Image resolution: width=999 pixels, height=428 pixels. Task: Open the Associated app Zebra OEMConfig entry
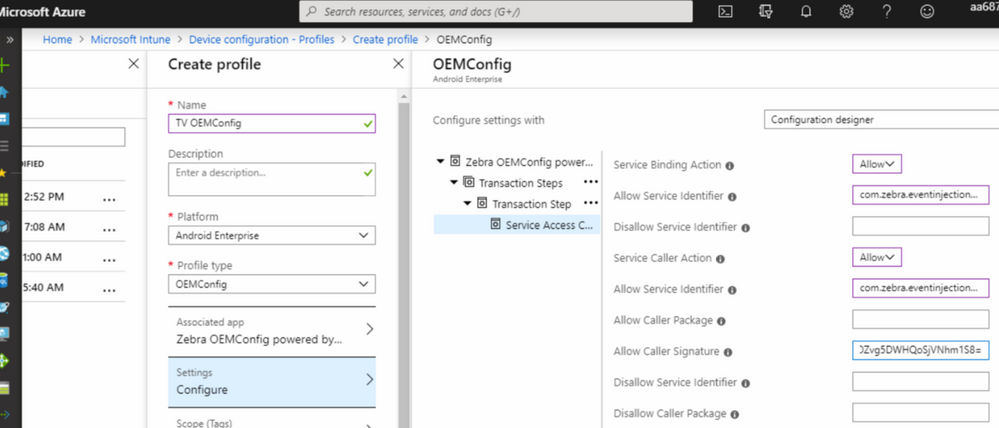click(272, 331)
